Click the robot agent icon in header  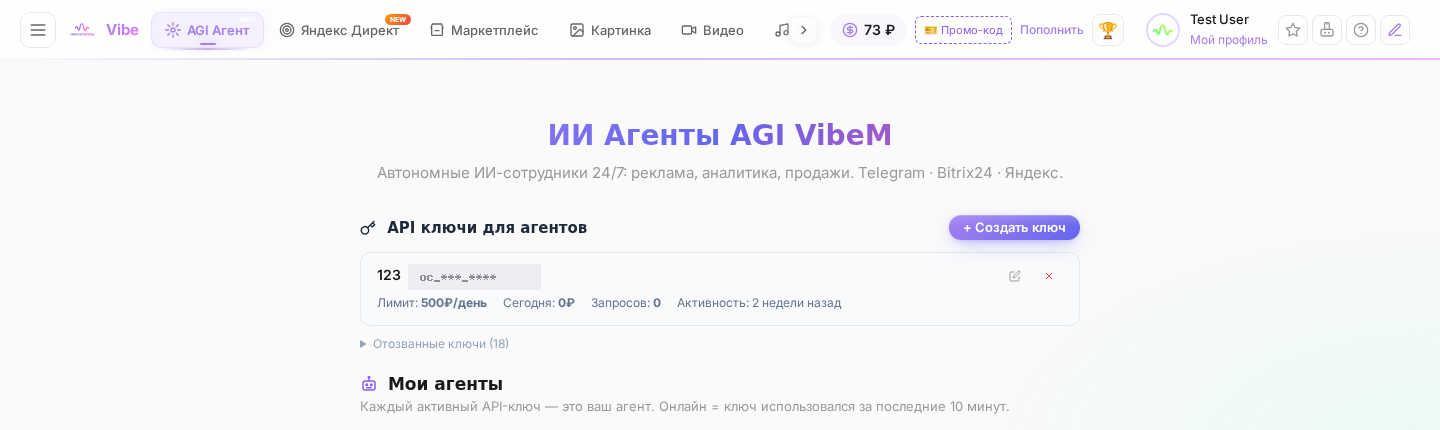click(x=1327, y=30)
